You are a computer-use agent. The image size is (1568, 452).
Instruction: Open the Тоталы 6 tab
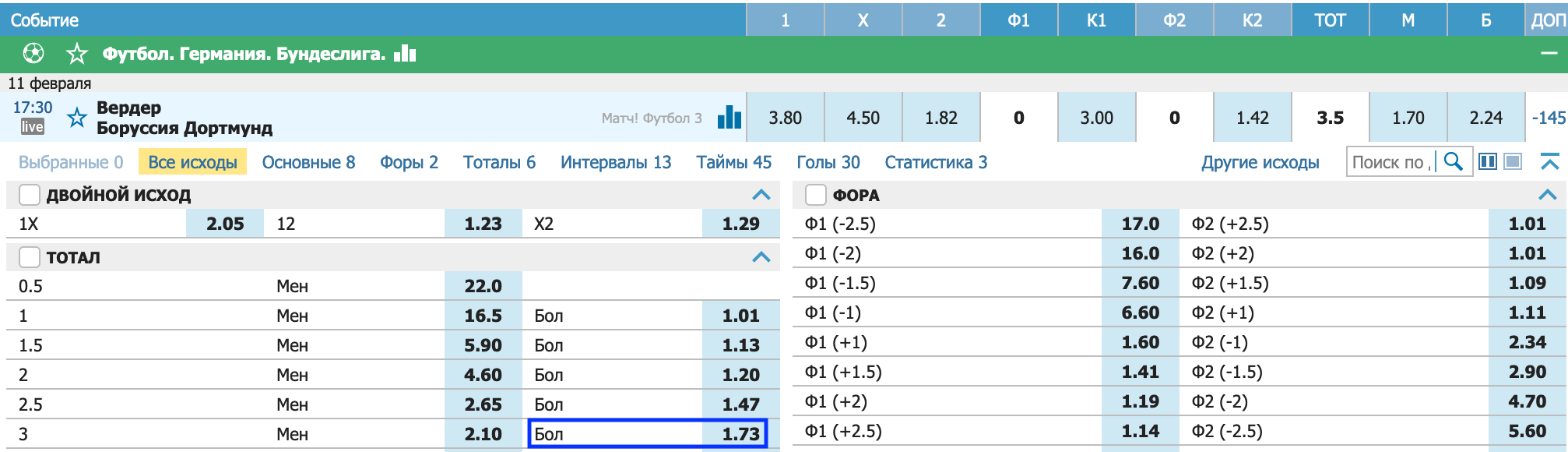(x=499, y=162)
